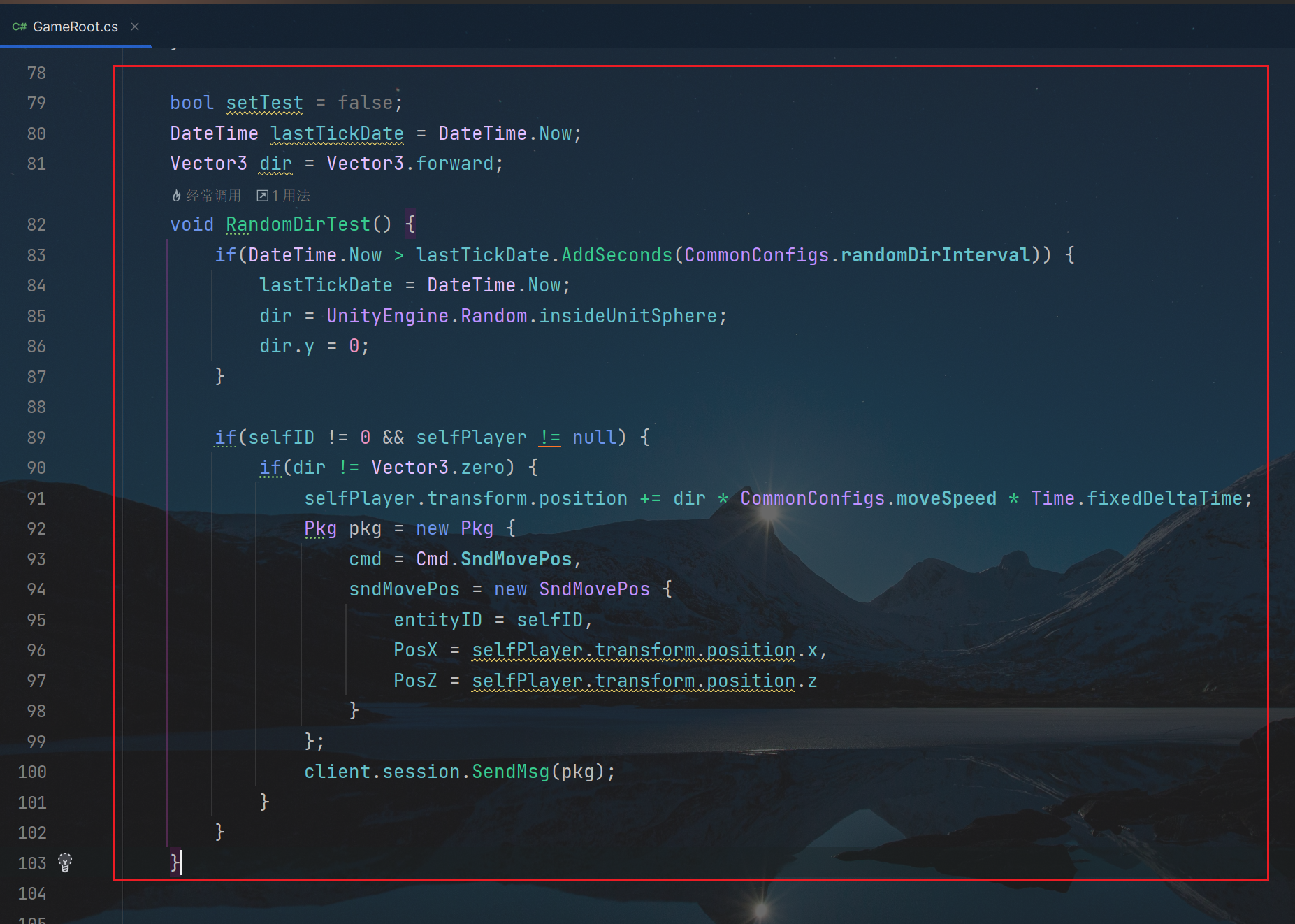This screenshot has width=1295, height=924.
Task: Click Vector3.forward on line 81
Action: [410, 164]
